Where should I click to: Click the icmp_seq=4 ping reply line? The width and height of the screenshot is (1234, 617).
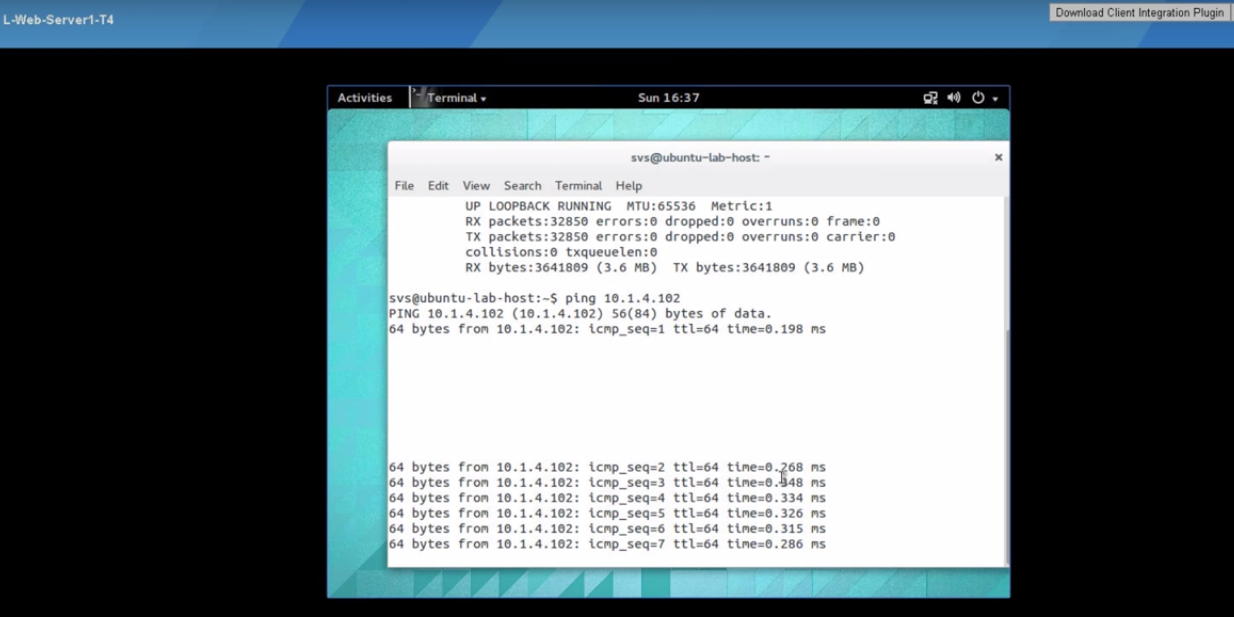(607, 498)
